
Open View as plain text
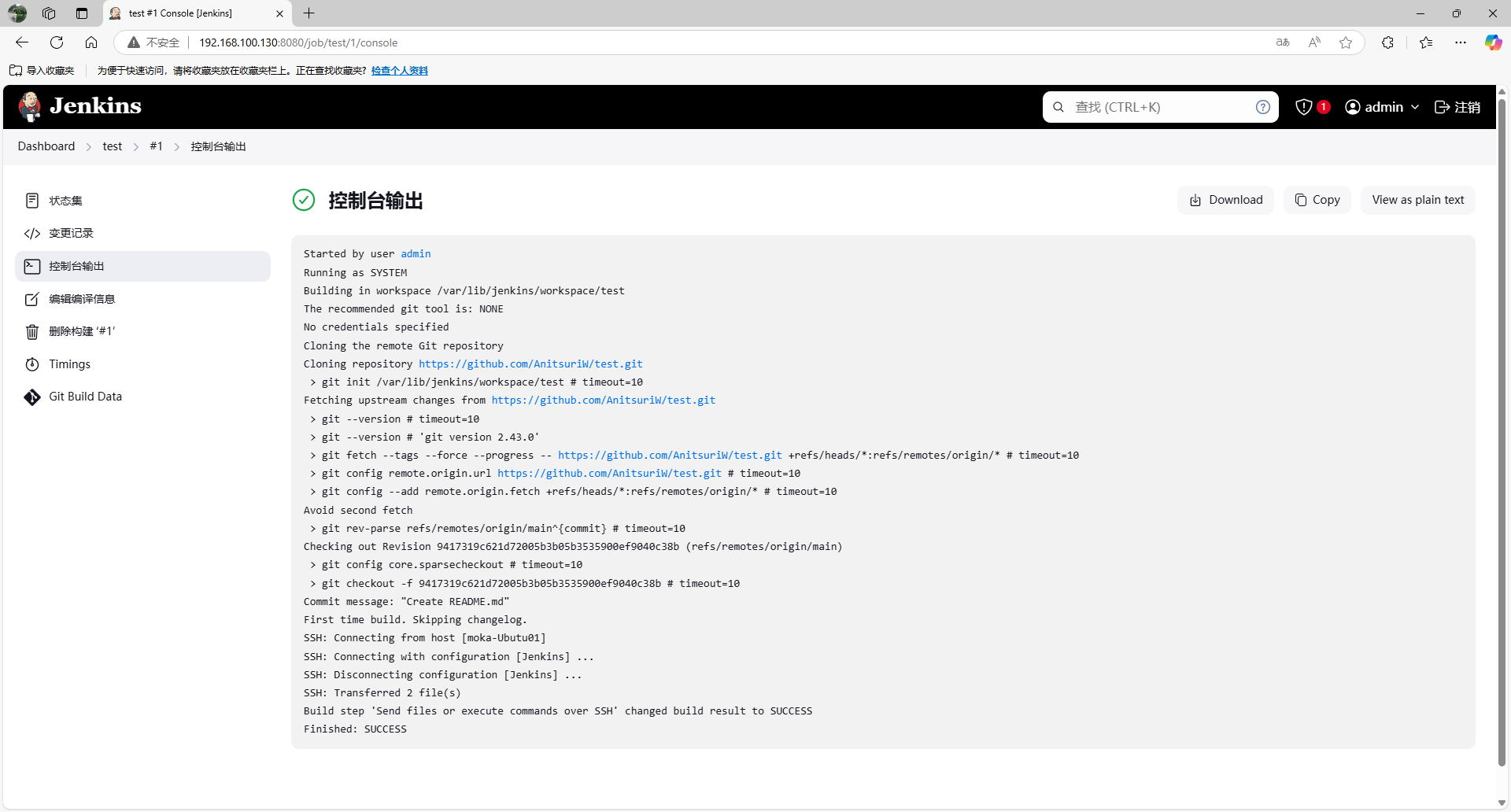[1417, 200]
